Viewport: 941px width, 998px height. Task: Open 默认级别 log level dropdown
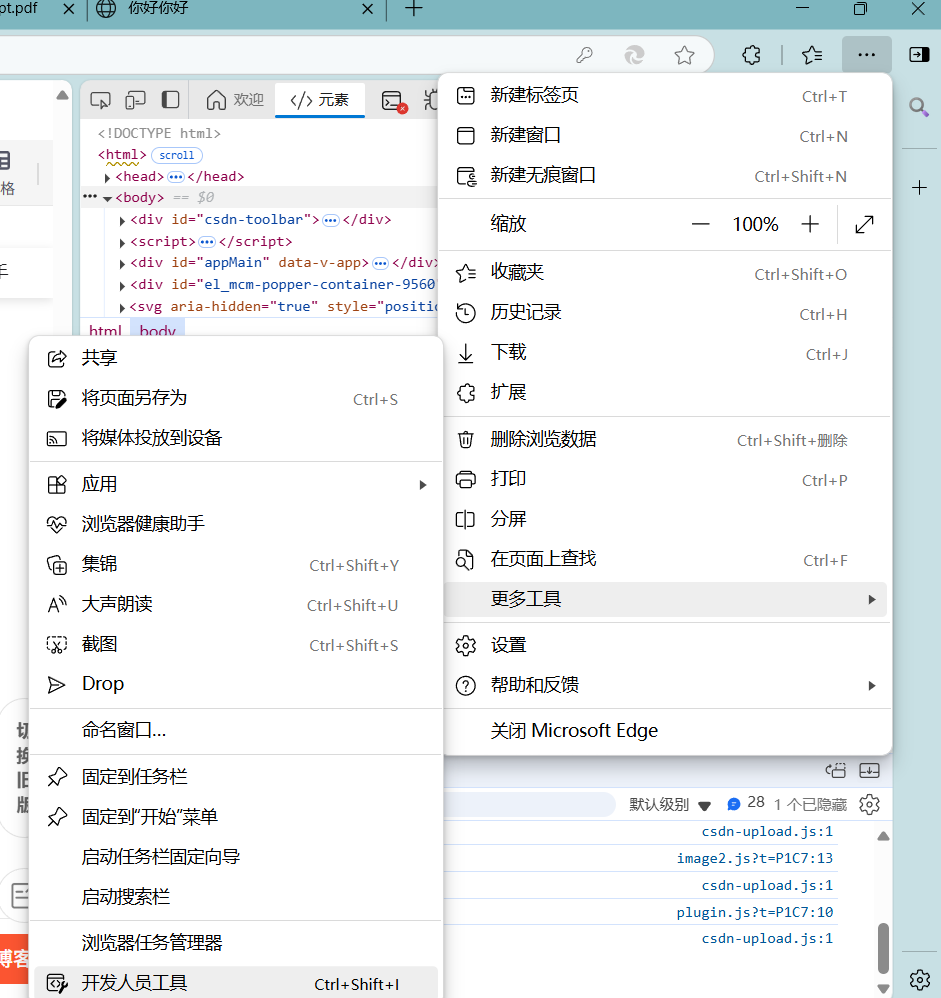point(669,805)
